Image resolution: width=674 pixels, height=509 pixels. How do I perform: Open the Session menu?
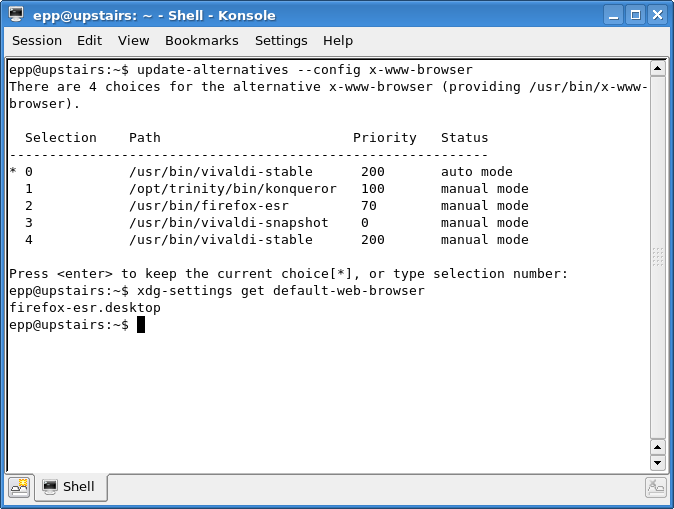point(37,40)
